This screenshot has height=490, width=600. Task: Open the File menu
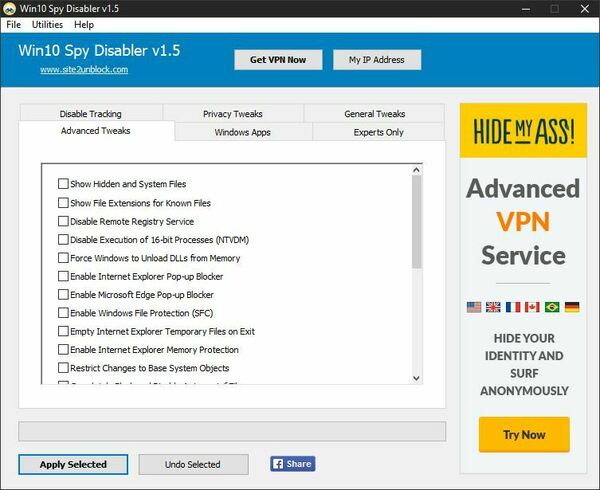pos(13,25)
